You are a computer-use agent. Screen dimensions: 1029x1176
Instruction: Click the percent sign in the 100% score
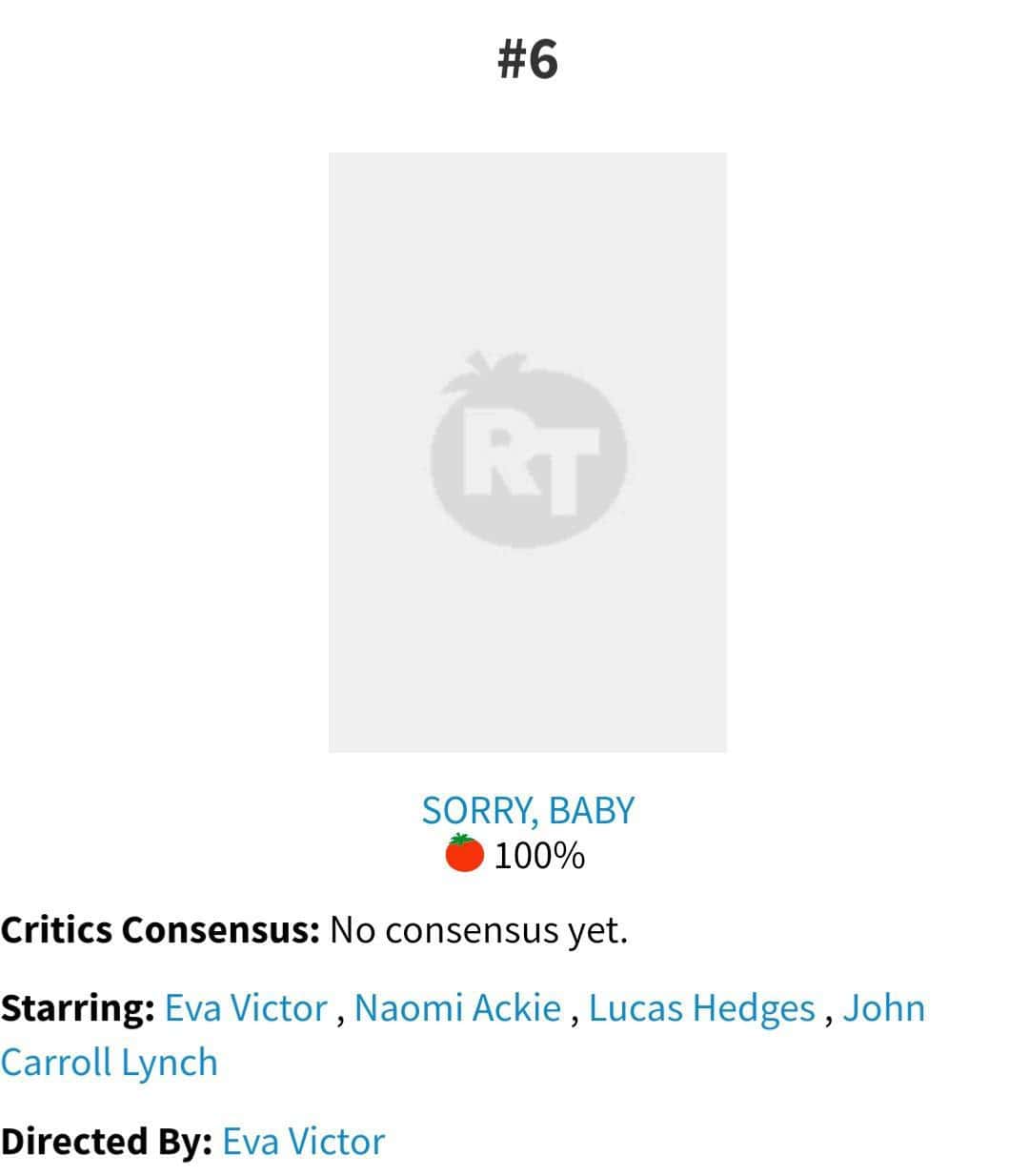(x=570, y=856)
